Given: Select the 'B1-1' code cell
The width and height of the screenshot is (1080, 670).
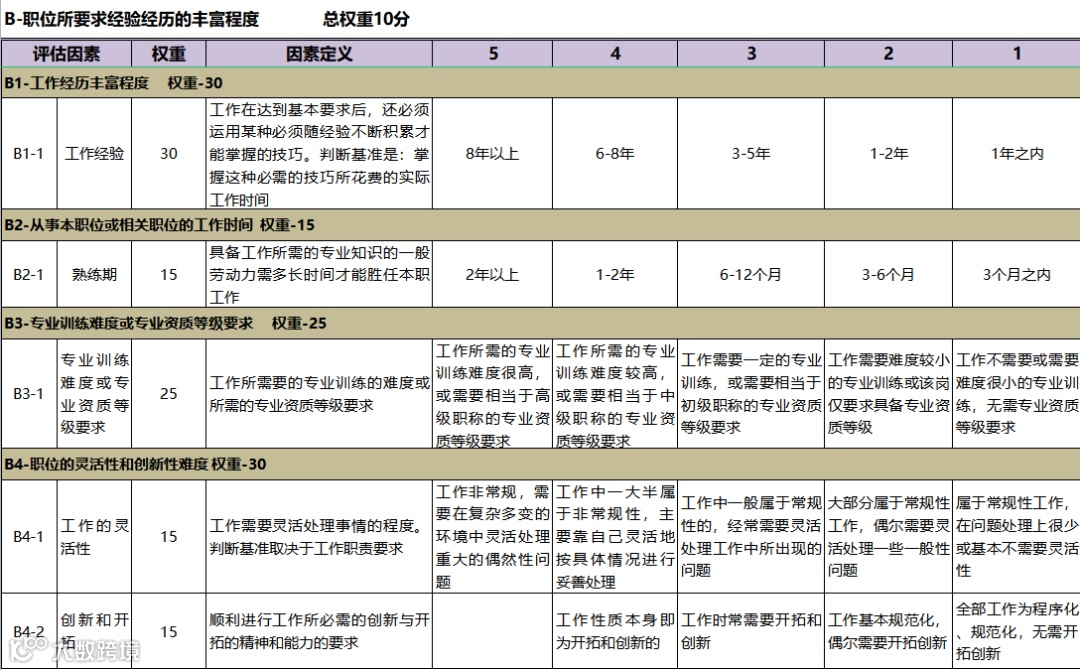Looking at the screenshot, I should pos(29,154).
